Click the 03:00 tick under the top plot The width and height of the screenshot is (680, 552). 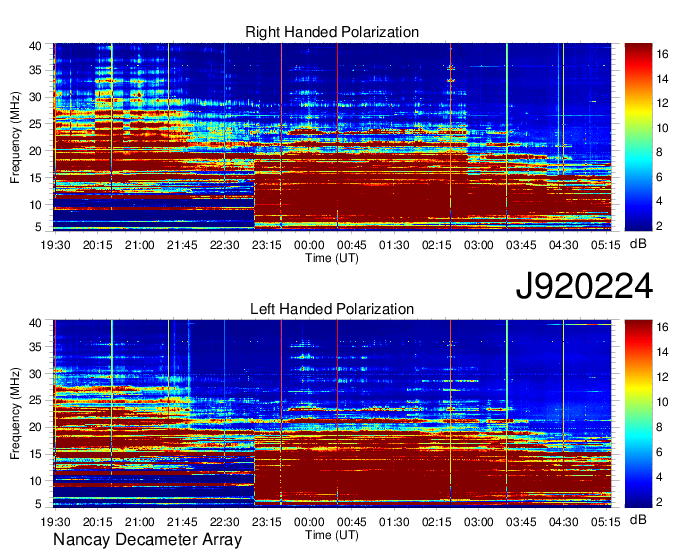(478, 245)
